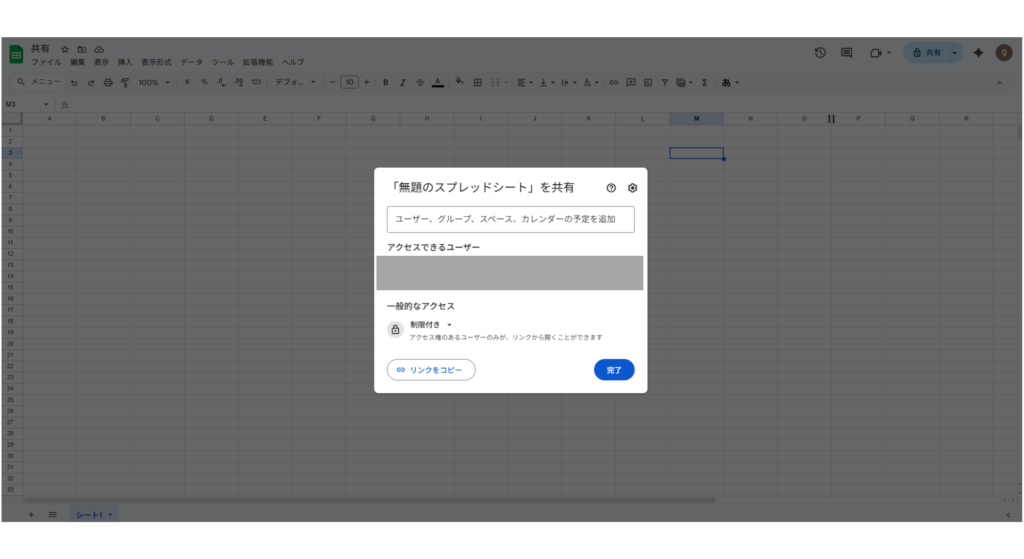This screenshot has width=1024, height=559.
Task: Format as currency (yen)
Action: click(187, 82)
